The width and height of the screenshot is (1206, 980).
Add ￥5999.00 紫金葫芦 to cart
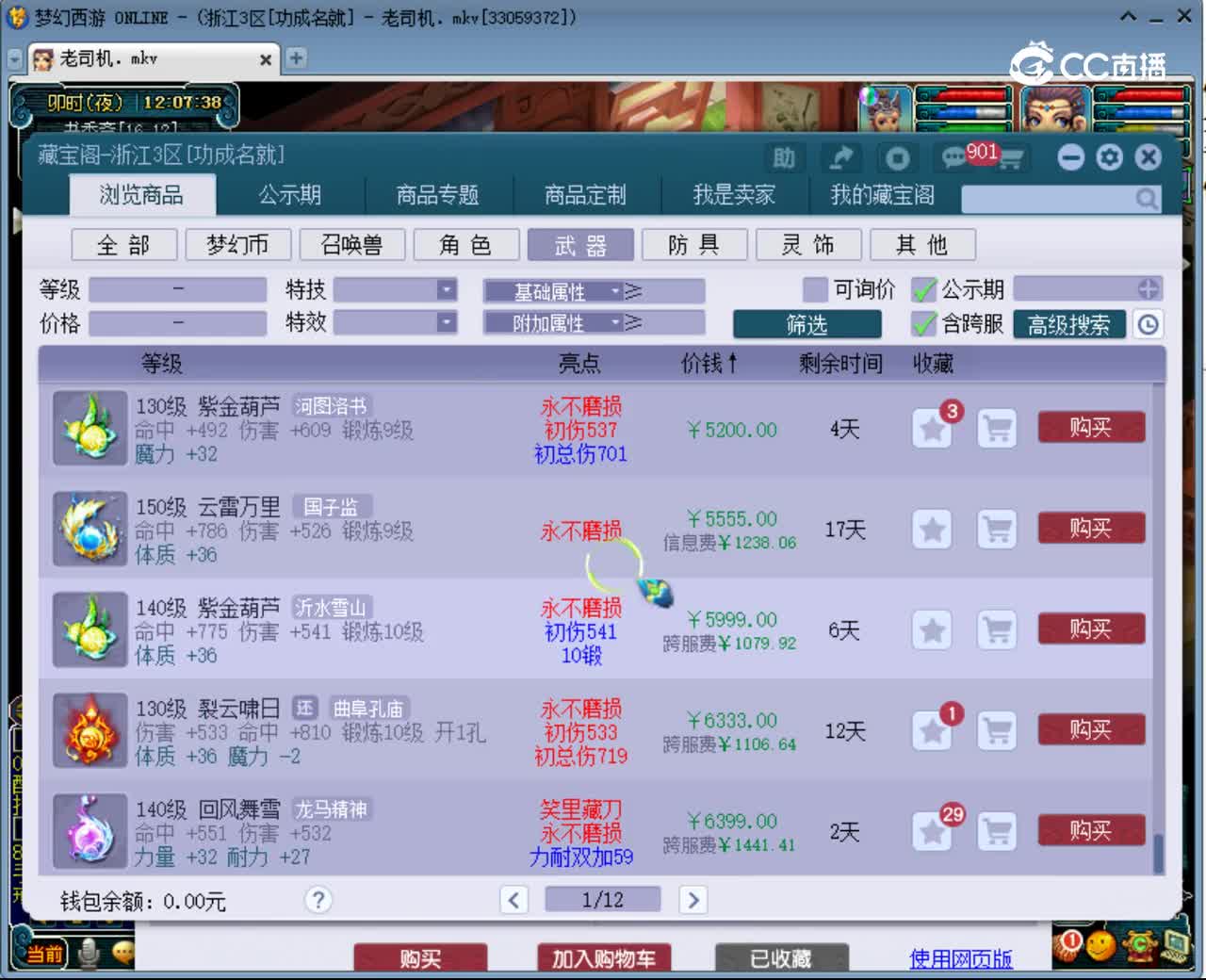click(x=997, y=630)
